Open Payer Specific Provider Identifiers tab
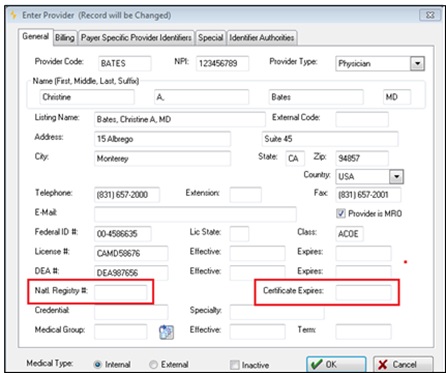 pos(136,38)
